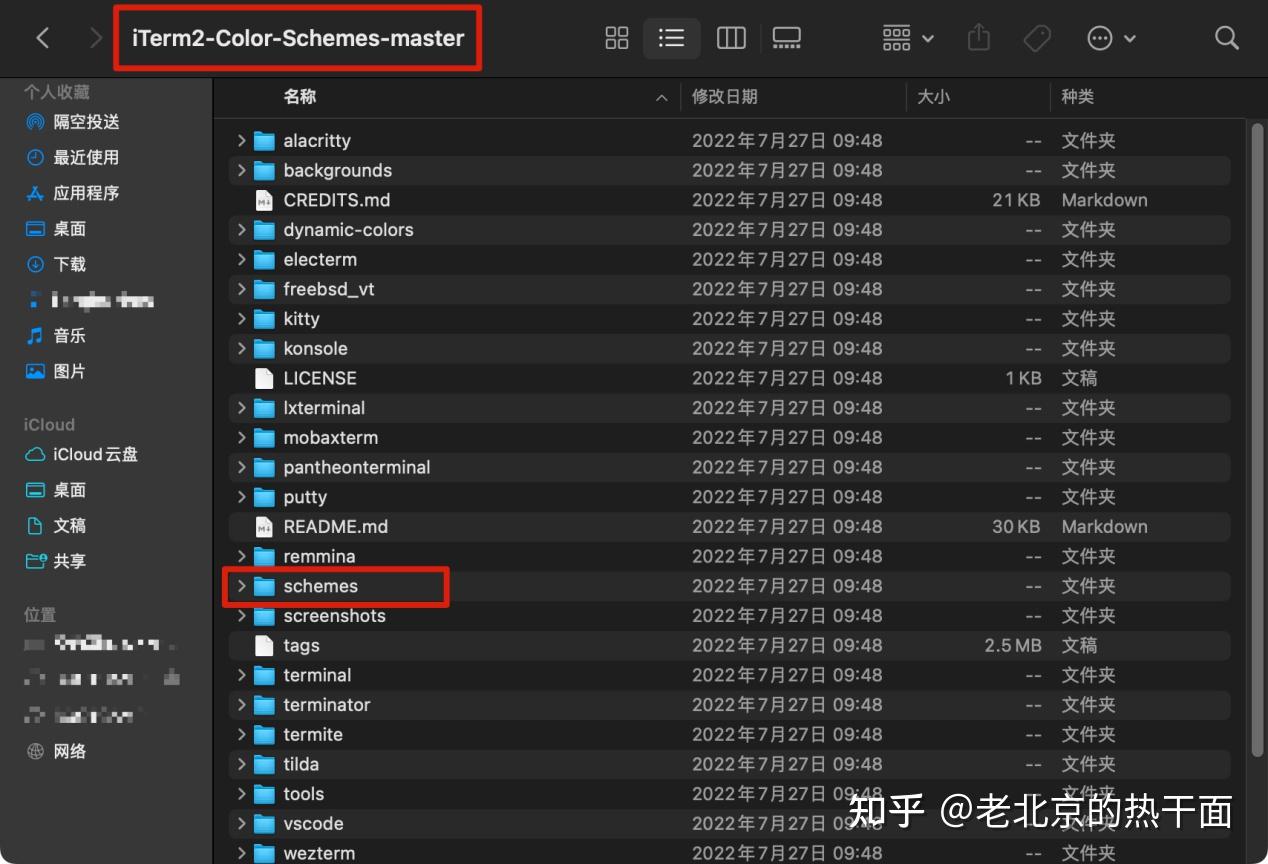1268x864 pixels.
Task: Open 隔空投送 in the sidebar
Action: click(x=72, y=122)
